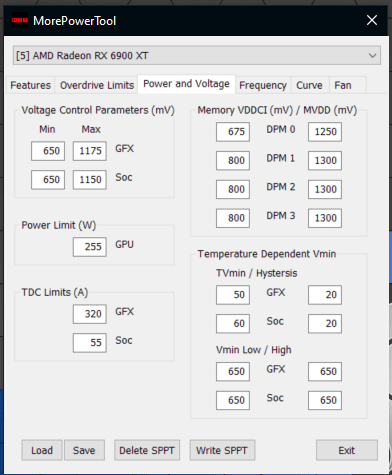Click the 'Memory VDDCI (mV) / MVDD (mV)' label
Image resolution: width=392 pixels, height=475 pixels.
click(x=277, y=110)
